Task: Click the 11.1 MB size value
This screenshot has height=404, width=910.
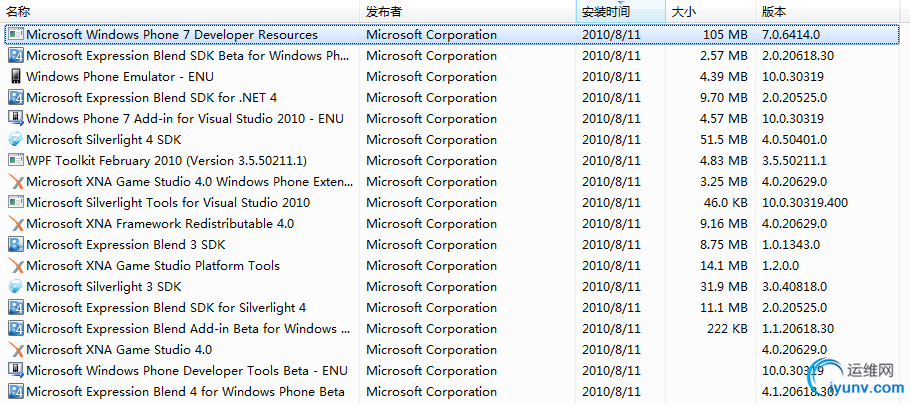Action: [x=724, y=307]
